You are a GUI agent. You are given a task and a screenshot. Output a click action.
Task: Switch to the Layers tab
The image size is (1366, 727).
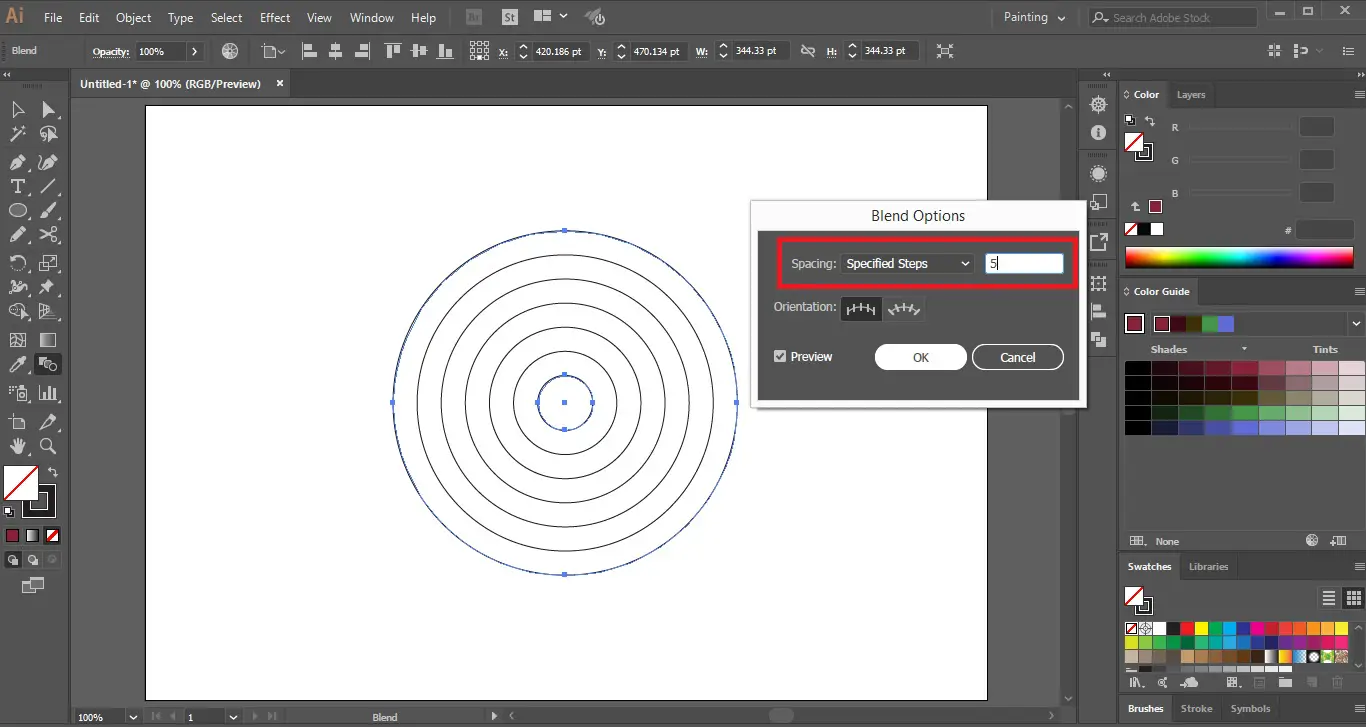point(1190,95)
